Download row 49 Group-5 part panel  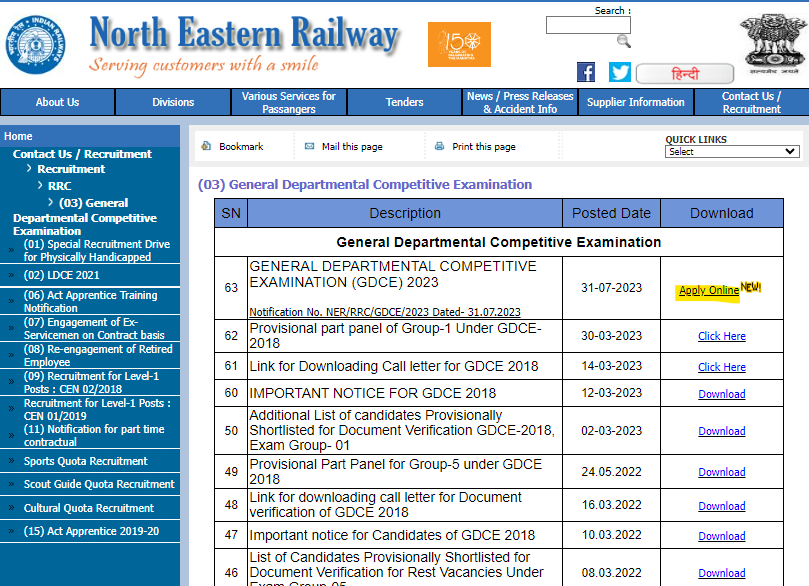(722, 472)
